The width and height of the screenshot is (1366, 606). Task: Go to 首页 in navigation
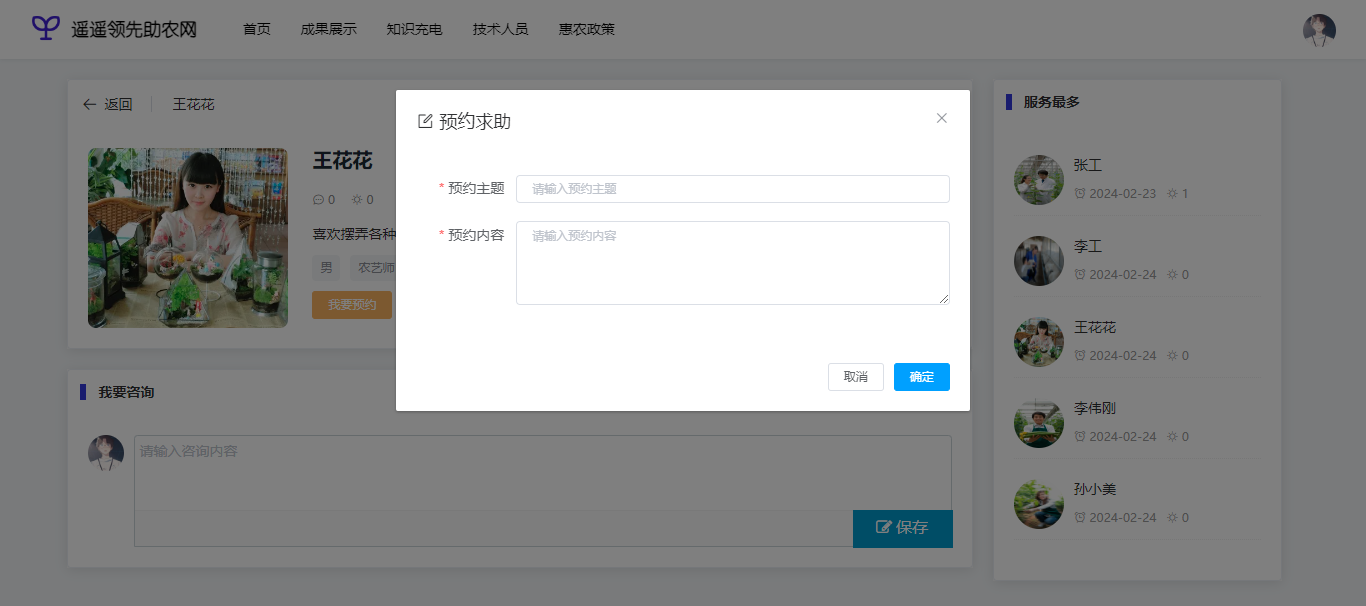[257, 29]
